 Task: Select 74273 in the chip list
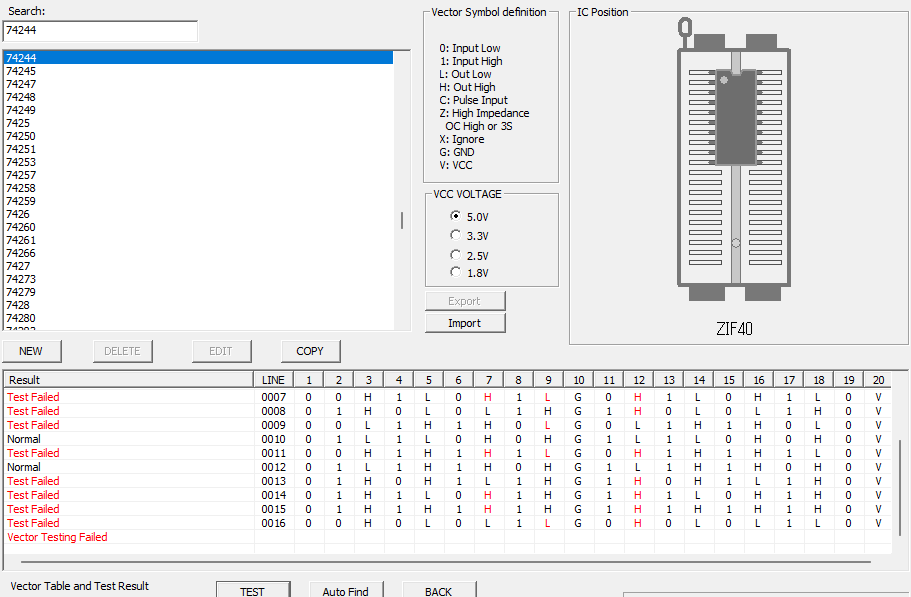[198, 279]
